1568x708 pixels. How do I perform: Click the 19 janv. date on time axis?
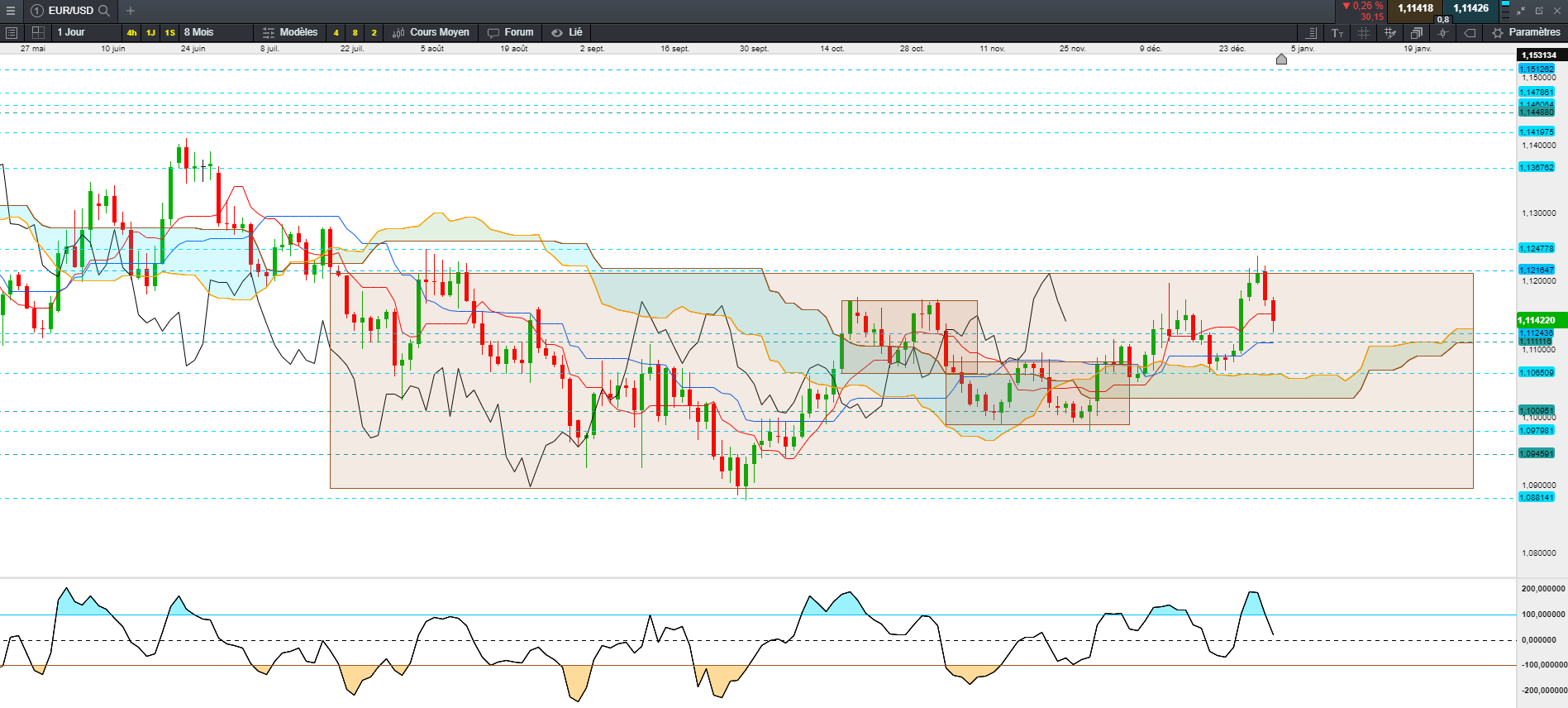pos(1418,49)
